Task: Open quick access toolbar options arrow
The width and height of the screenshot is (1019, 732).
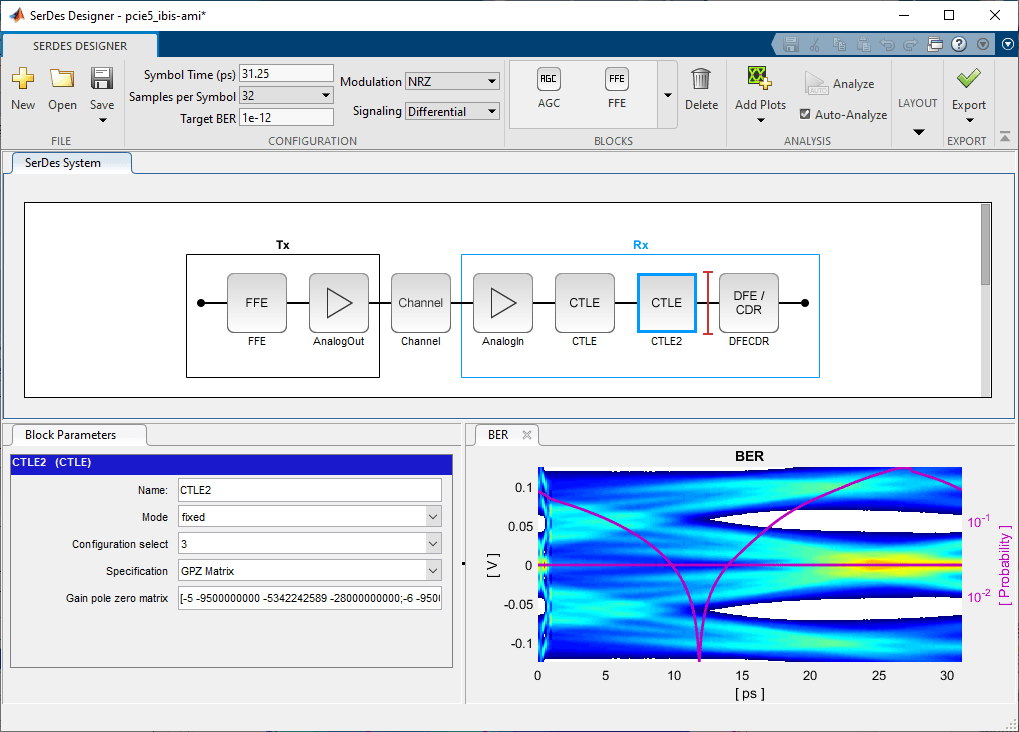Action: 983,44
